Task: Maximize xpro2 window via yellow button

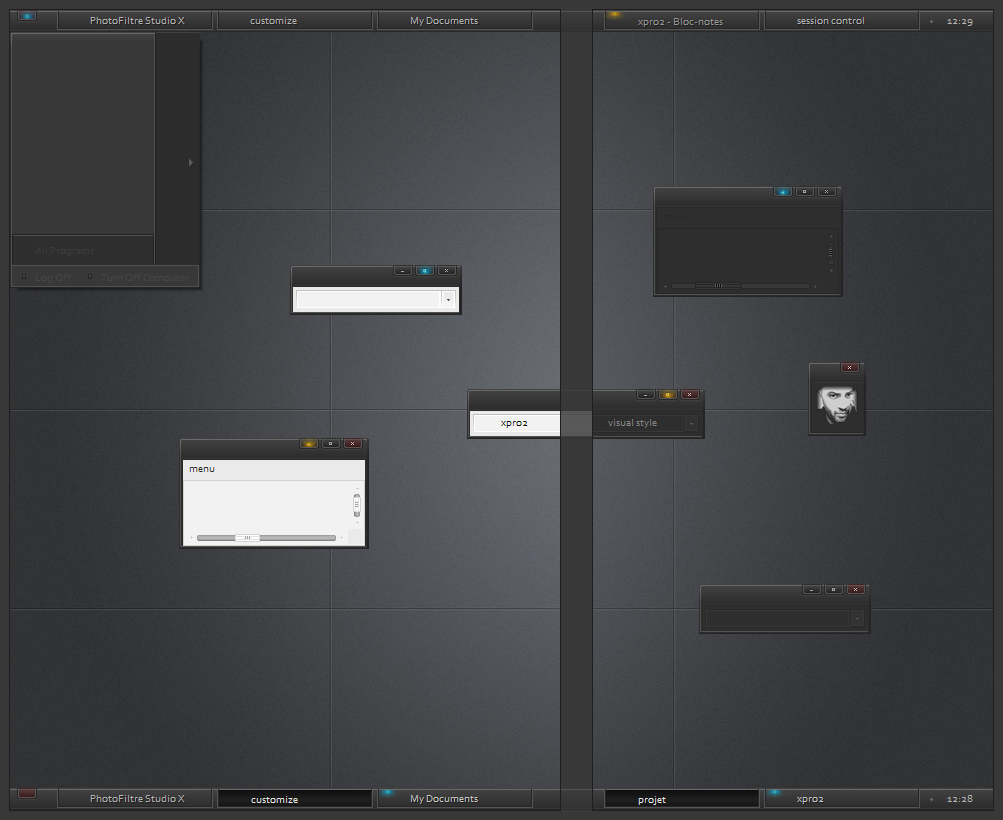Action: 667,395
